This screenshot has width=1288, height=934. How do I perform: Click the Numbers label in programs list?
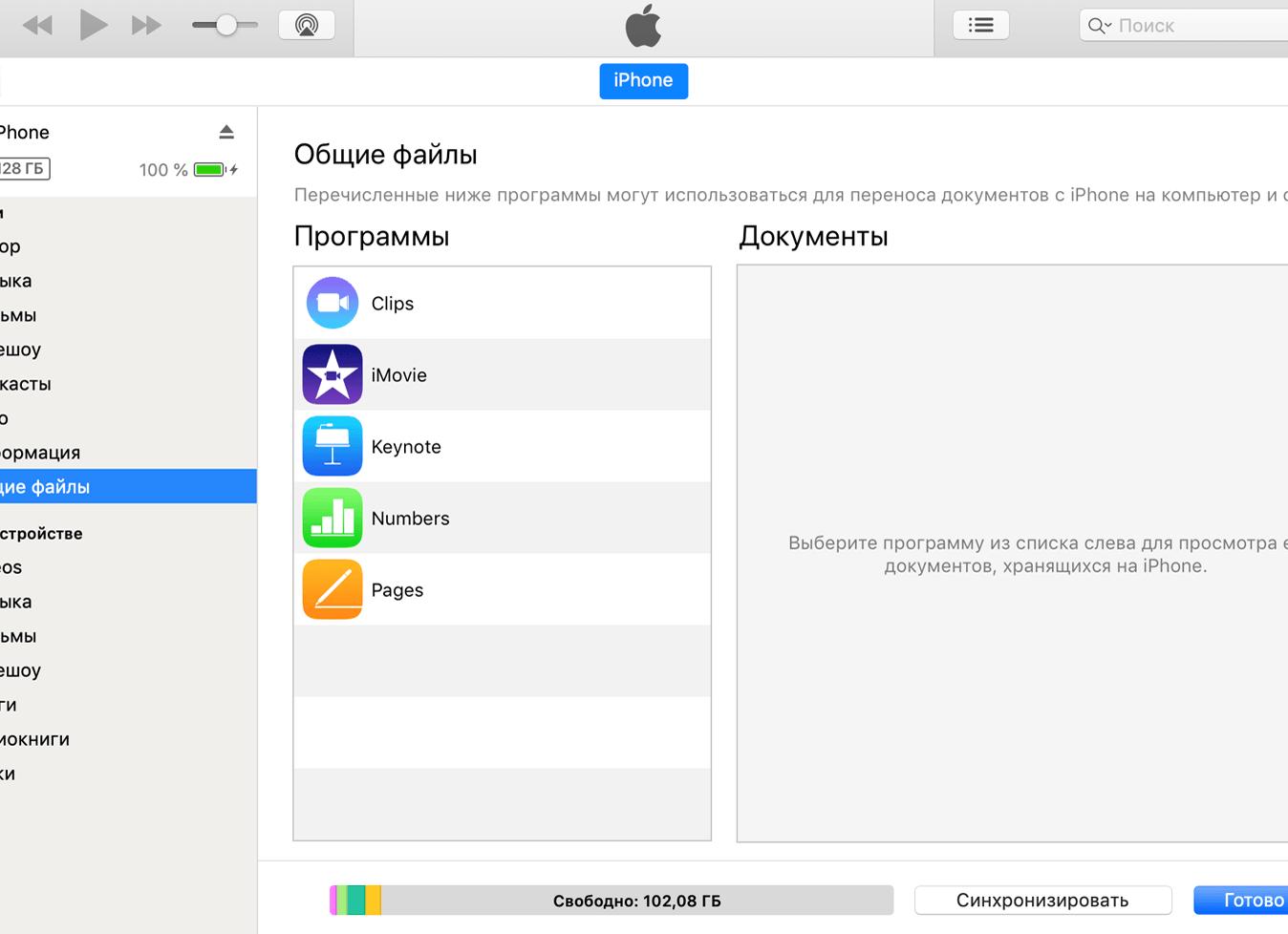point(410,519)
